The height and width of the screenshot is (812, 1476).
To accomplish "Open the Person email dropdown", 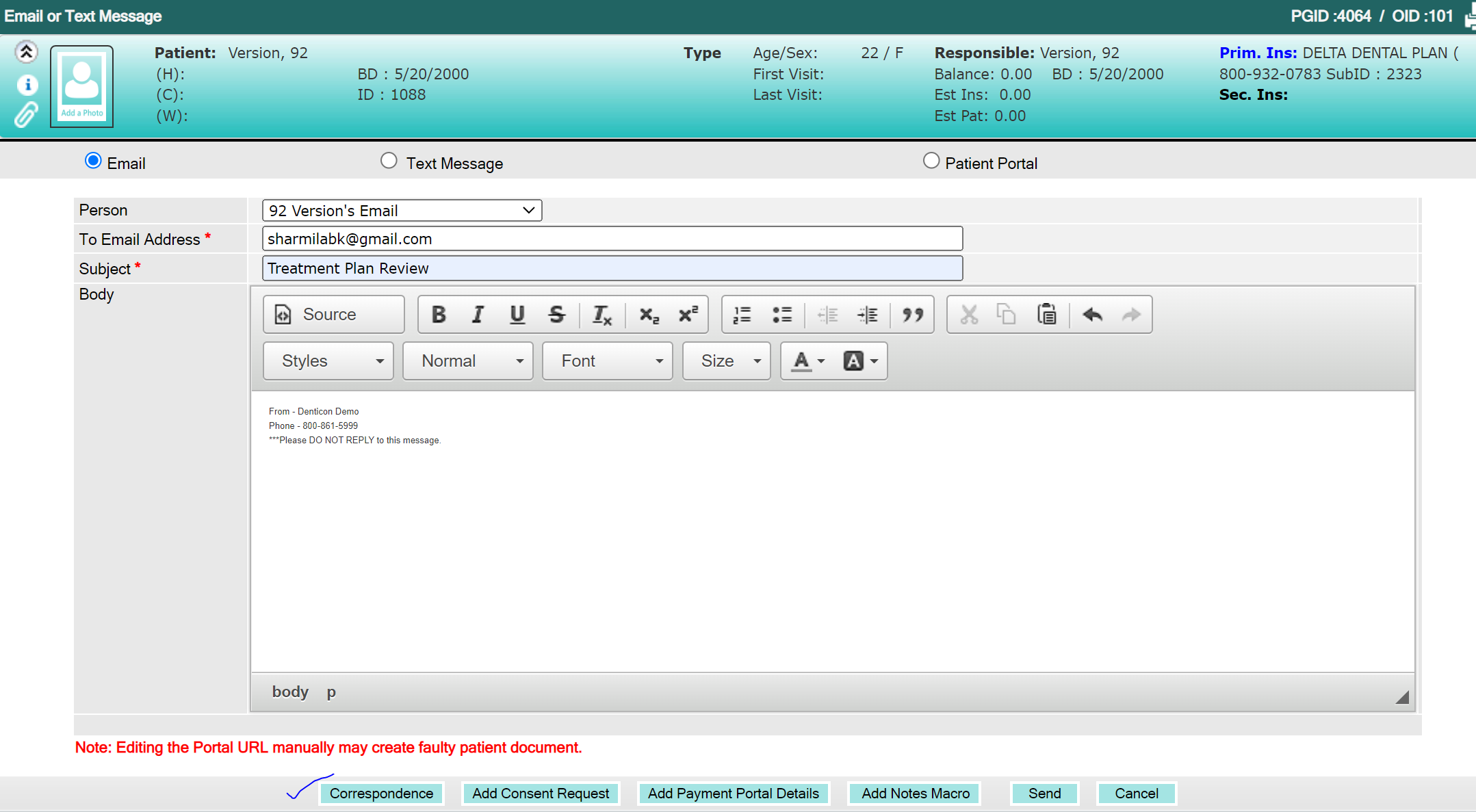I will click(402, 211).
